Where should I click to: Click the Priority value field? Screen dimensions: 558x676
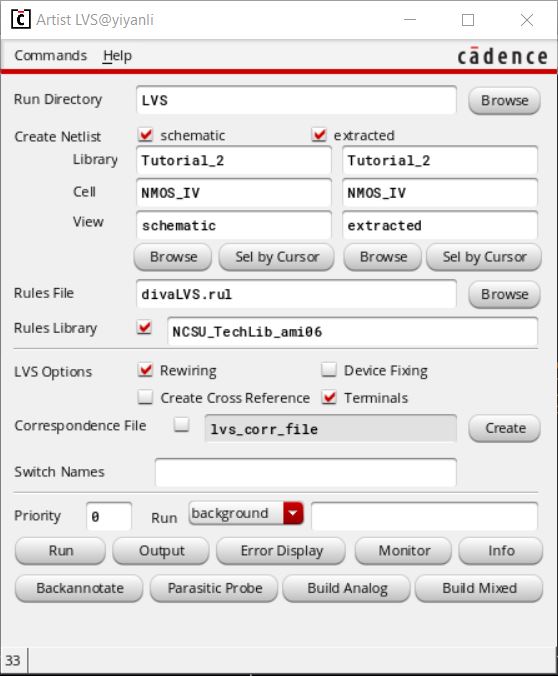point(109,516)
